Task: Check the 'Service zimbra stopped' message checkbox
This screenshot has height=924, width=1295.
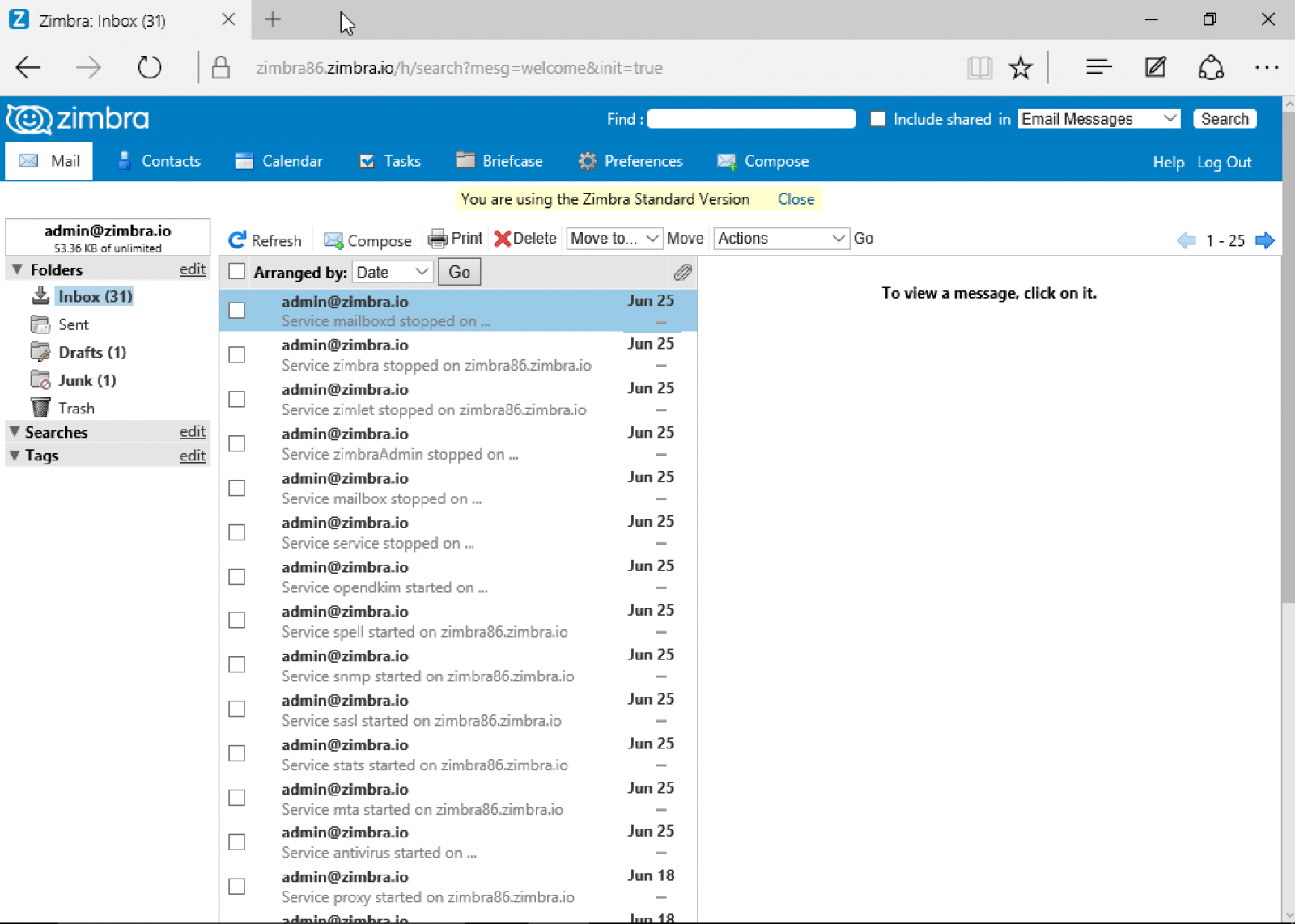Action: click(x=236, y=355)
